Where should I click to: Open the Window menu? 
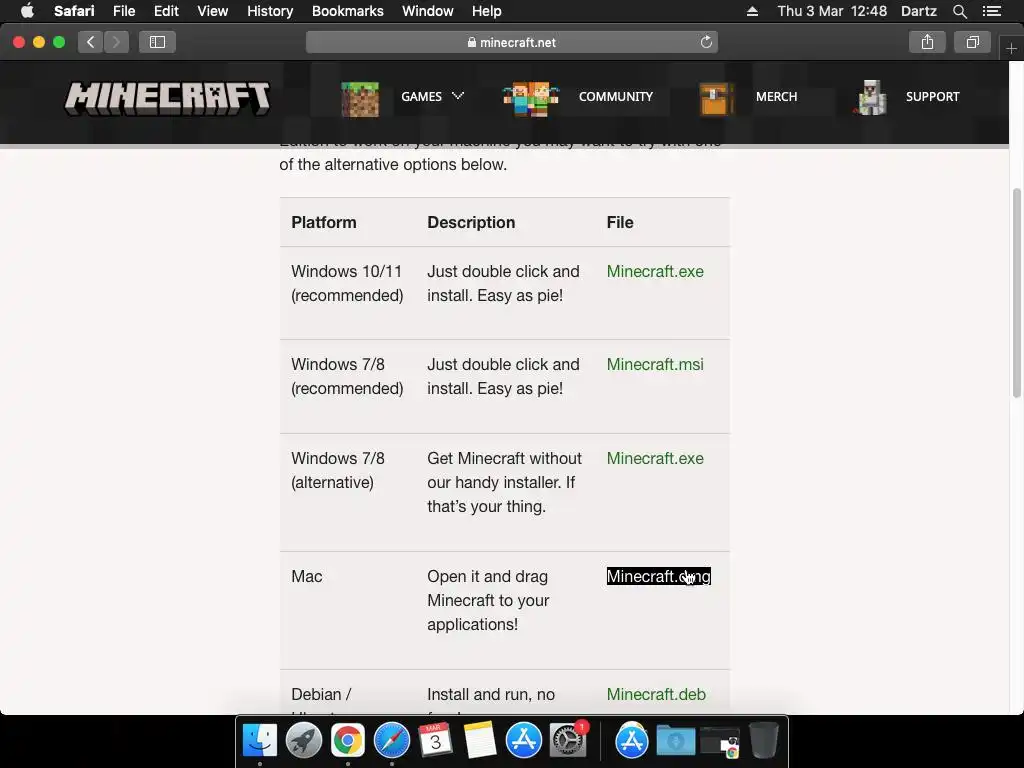tap(428, 11)
